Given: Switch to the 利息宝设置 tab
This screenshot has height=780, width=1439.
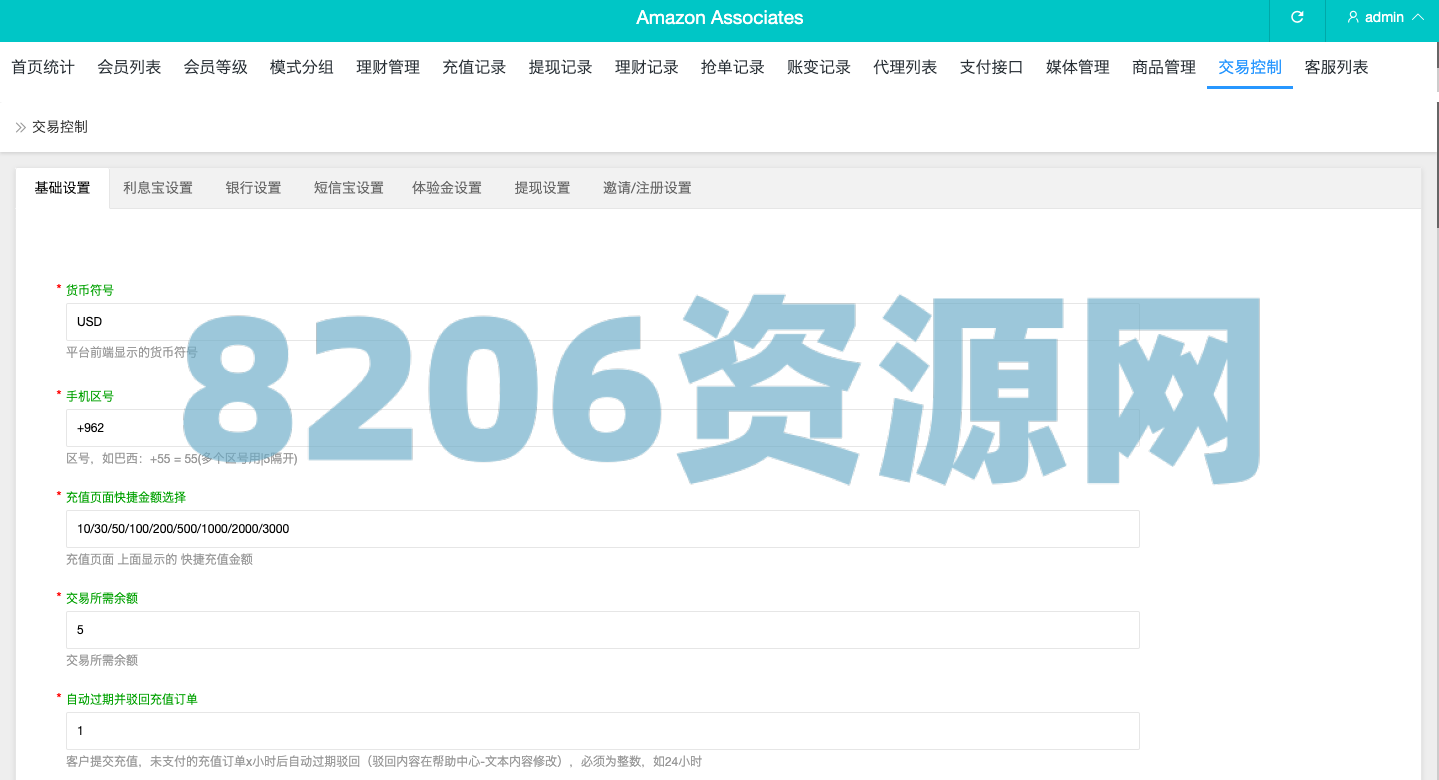Looking at the screenshot, I should coord(158,188).
